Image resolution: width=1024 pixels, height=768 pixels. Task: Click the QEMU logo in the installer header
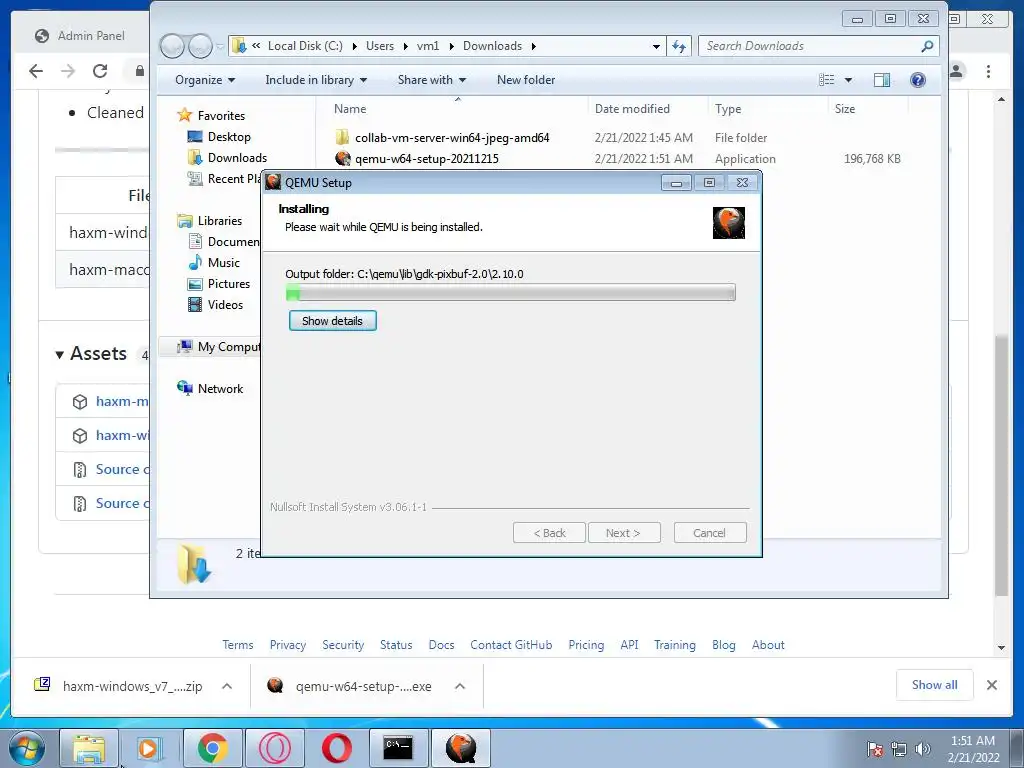(x=728, y=223)
